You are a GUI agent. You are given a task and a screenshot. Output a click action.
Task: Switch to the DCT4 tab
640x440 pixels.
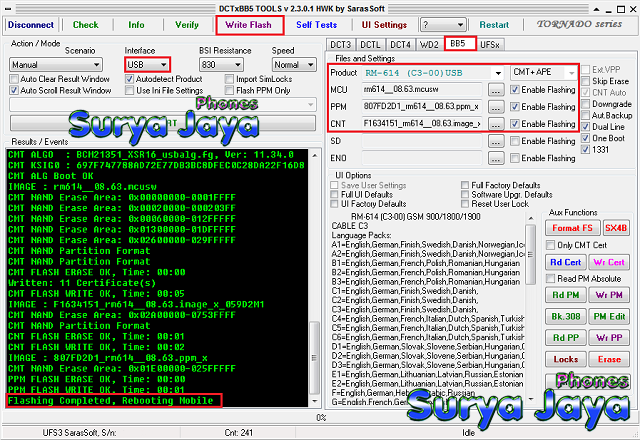(400, 44)
